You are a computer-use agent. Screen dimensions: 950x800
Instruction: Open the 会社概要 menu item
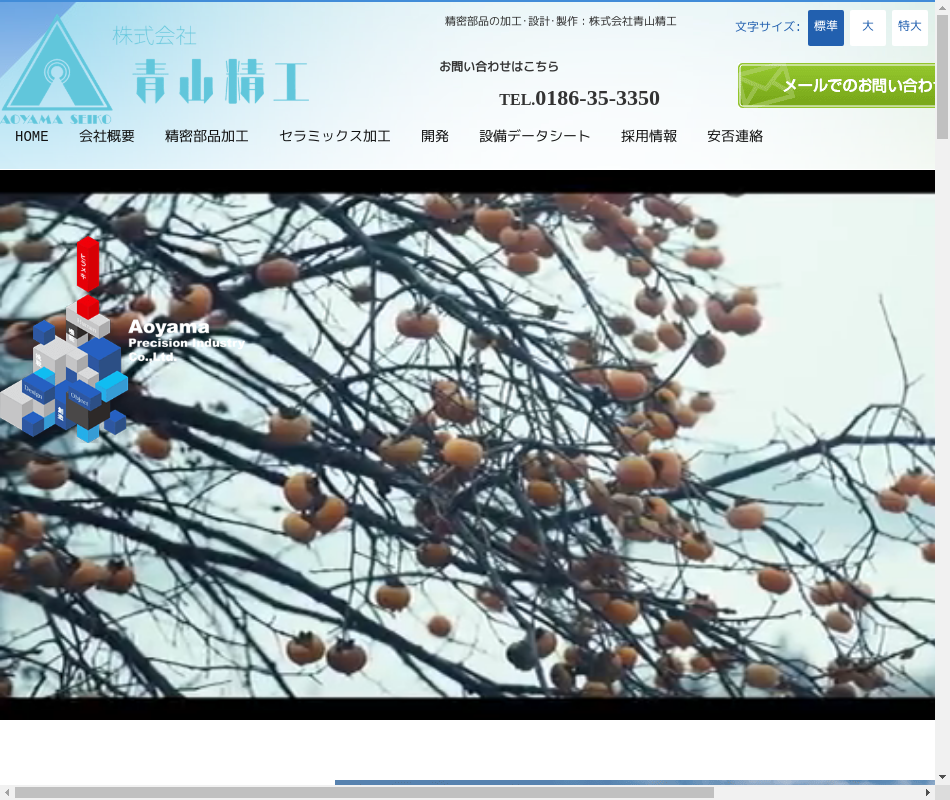point(107,136)
